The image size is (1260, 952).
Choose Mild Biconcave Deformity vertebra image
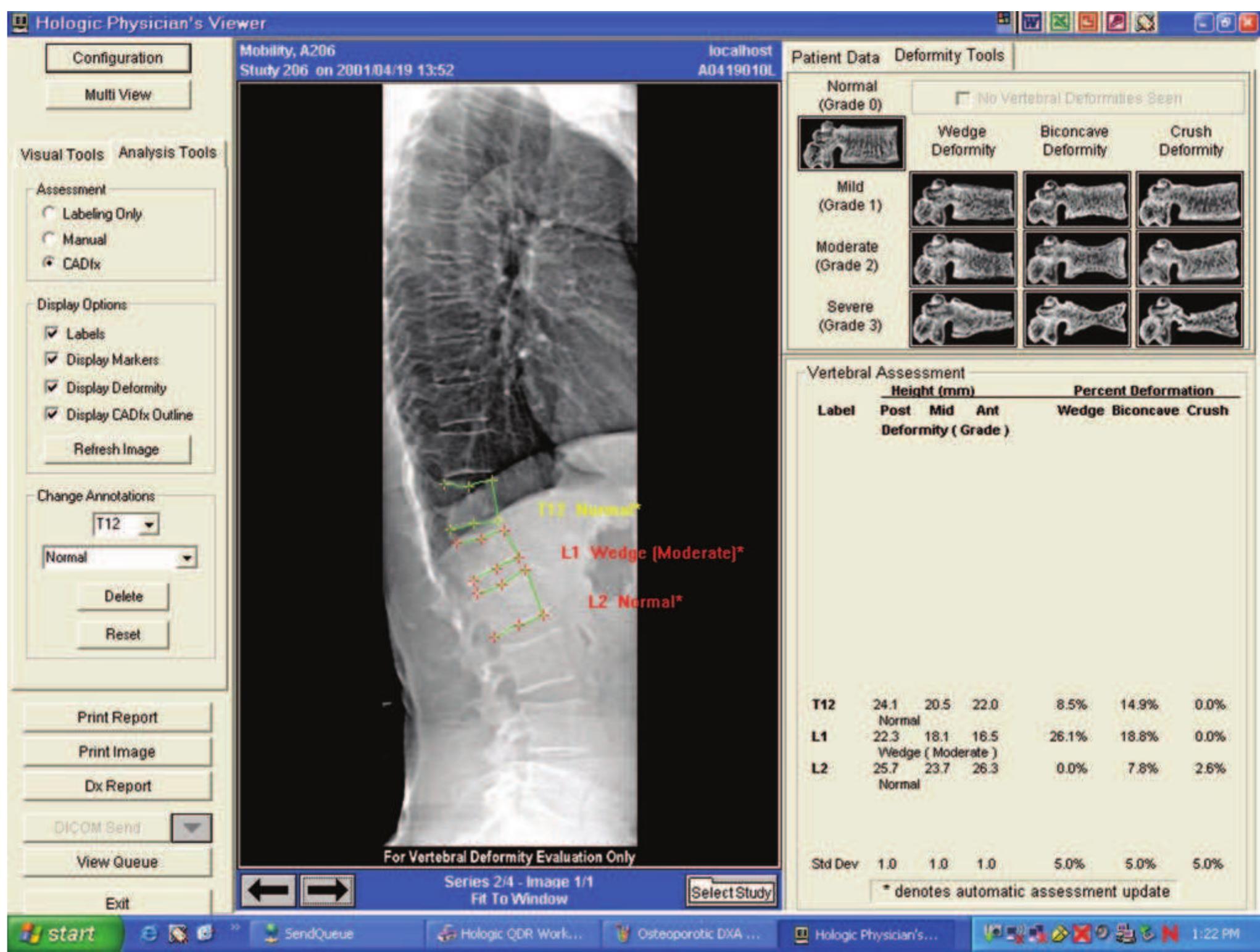pos(1077,201)
